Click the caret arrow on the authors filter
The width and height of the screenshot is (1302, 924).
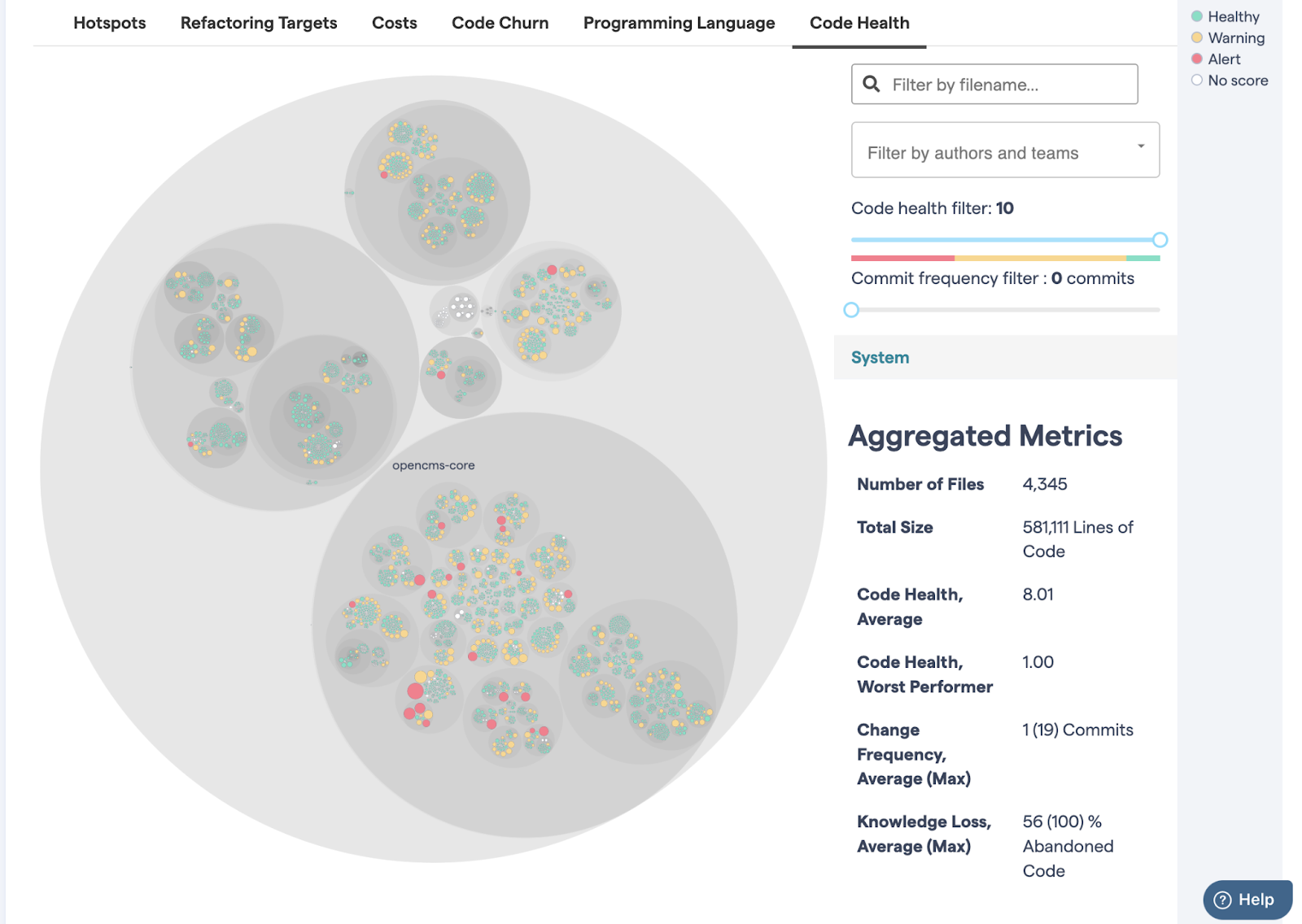pos(1141,146)
